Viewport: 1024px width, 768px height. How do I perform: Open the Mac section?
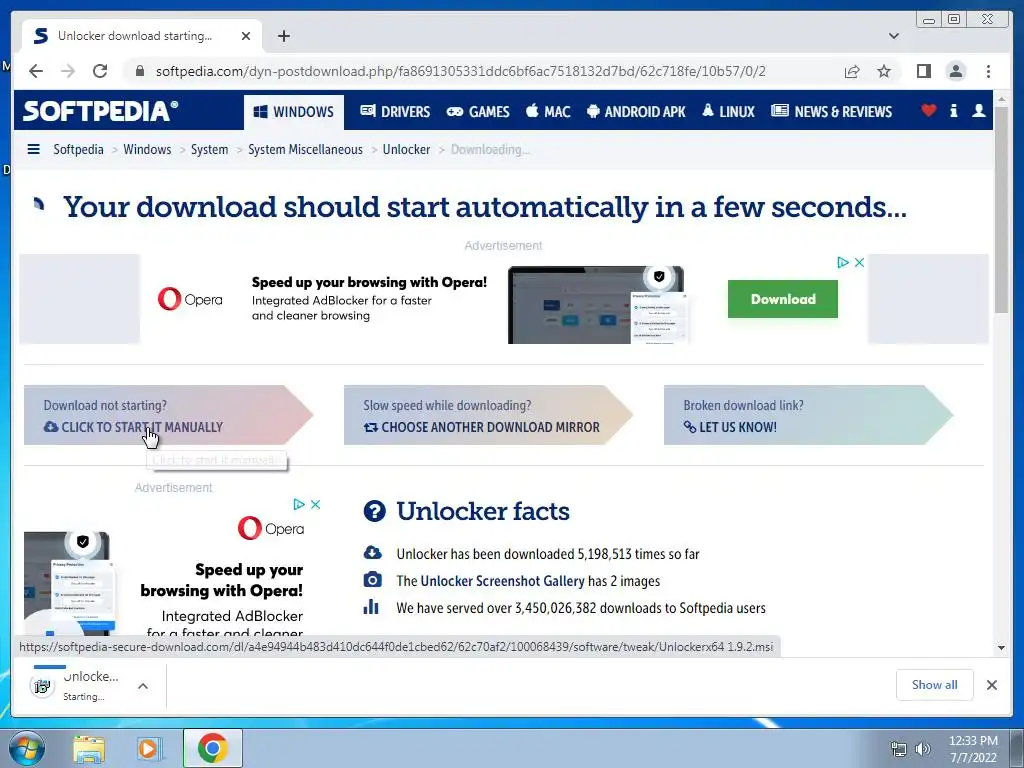tap(548, 112)
